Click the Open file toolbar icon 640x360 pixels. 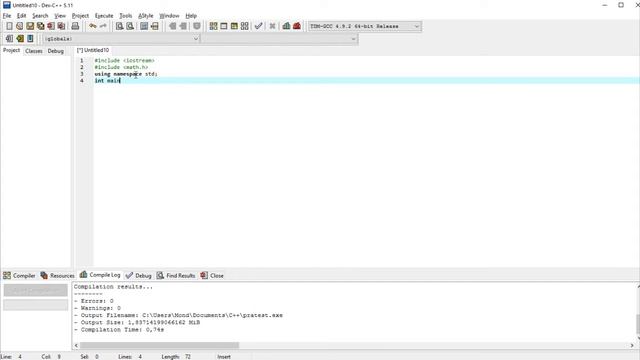(x=20, y=26)
